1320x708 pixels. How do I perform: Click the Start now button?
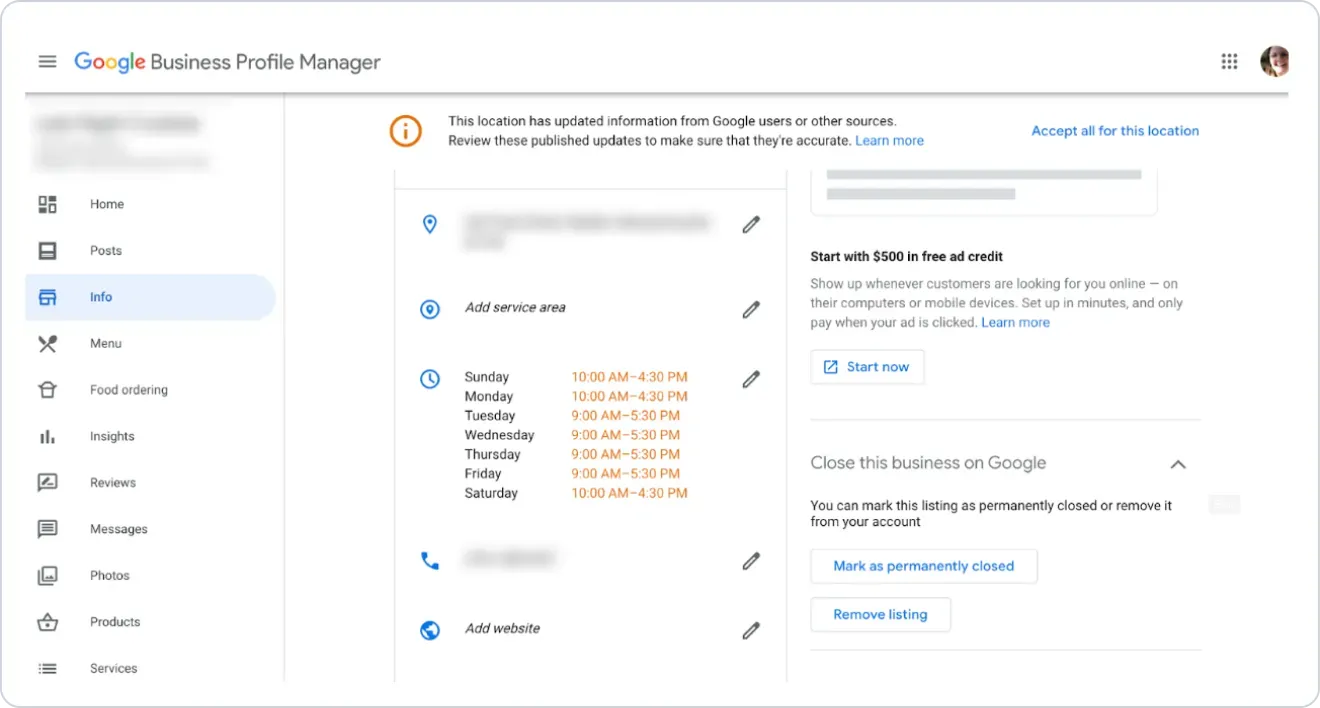tap(867, 367)
